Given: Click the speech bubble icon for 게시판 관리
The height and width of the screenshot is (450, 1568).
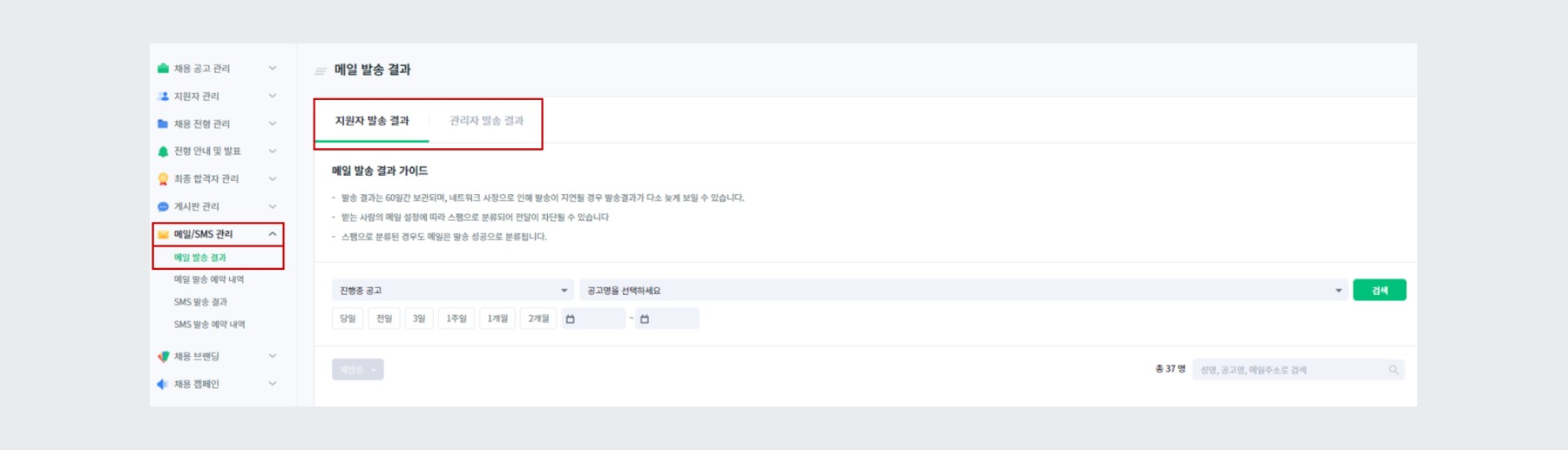Looking at the screenshot, I should pos(163,206).
